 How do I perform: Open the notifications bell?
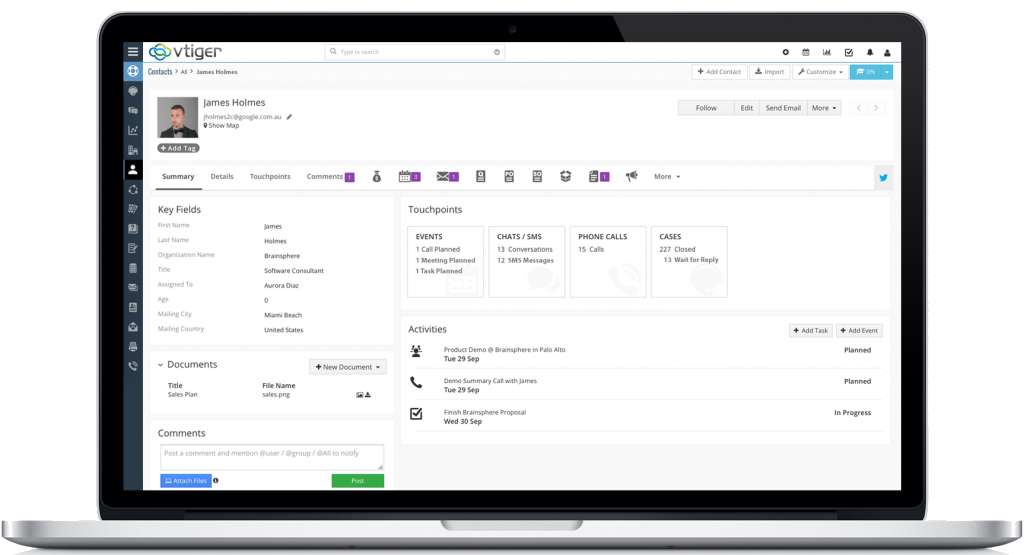869,52
